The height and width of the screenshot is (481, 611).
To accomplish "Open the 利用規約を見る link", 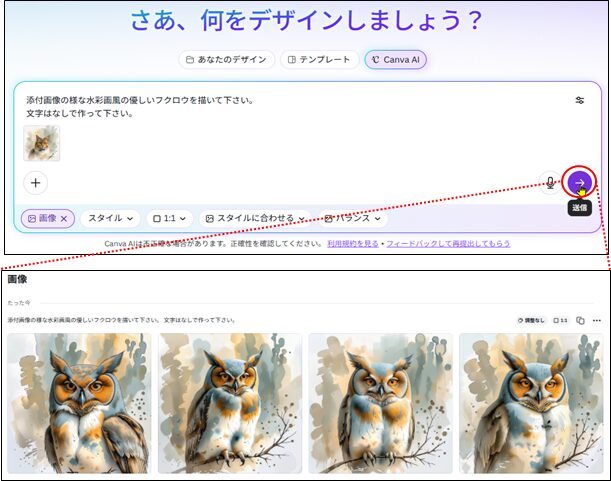I will pos(352,243).
